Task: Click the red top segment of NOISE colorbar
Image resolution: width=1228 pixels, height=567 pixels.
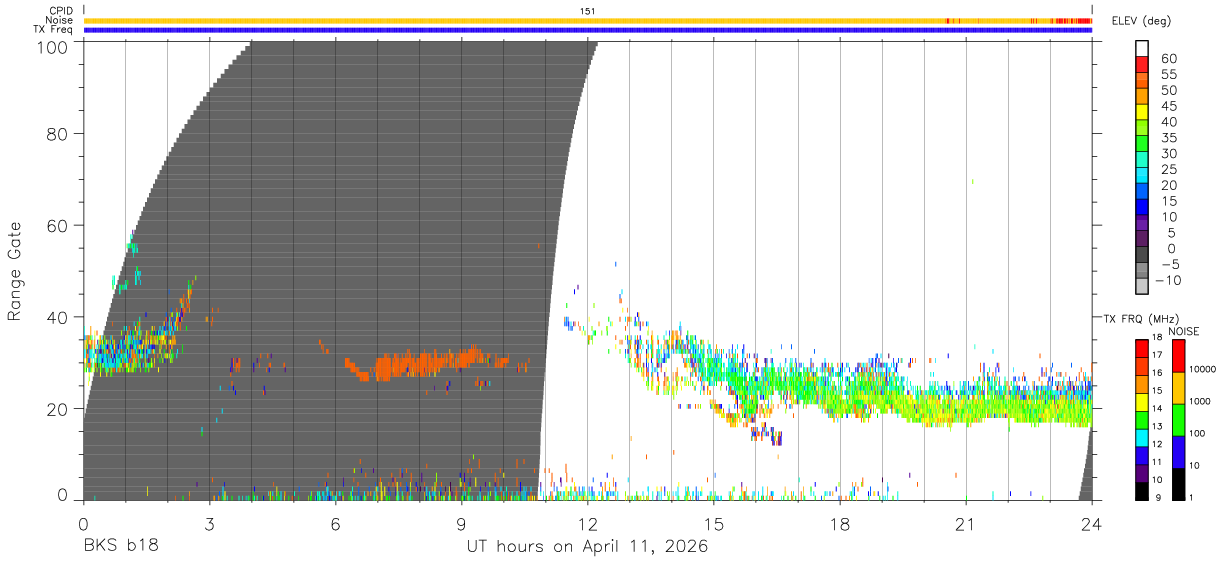Action: (x=1177, y=355)
